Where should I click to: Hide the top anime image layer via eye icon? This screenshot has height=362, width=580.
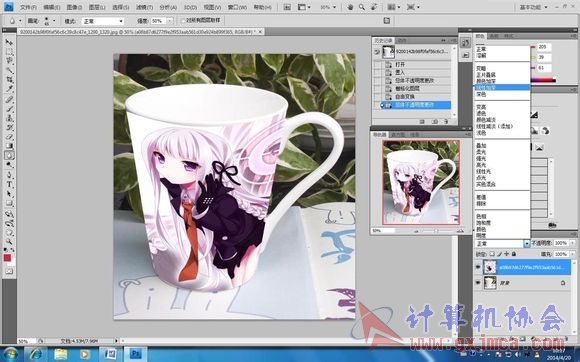(x=478, y=267)
